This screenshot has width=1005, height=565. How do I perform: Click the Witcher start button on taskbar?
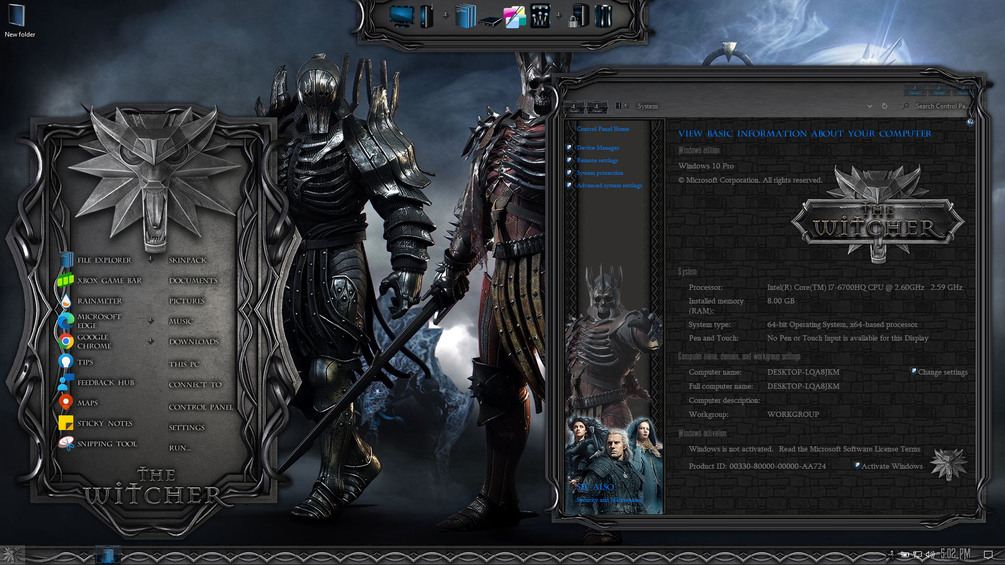click(11, 555)
